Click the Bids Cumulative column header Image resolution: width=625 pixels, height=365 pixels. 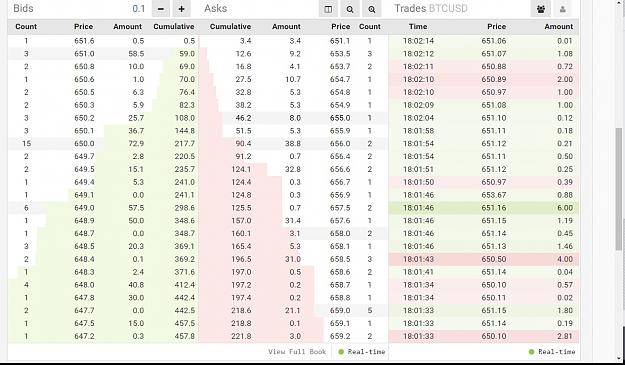[x=173, y=27]
